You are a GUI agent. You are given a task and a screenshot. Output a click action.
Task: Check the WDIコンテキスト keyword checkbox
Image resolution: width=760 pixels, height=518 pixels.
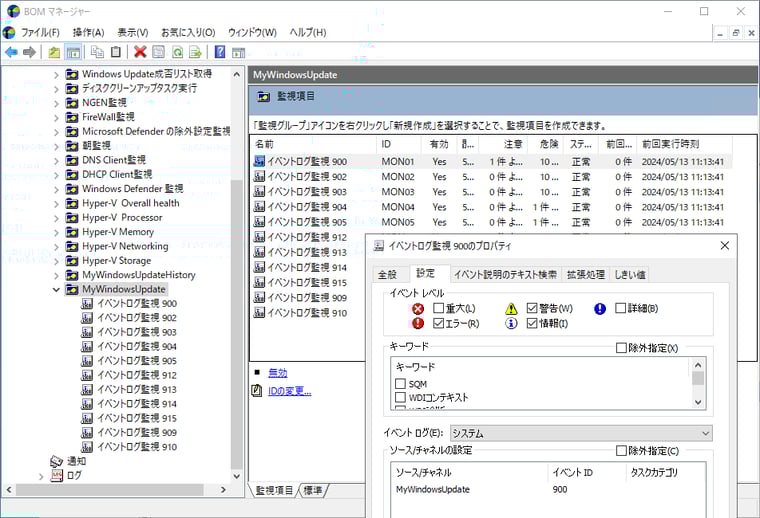(x=400, y=397)
